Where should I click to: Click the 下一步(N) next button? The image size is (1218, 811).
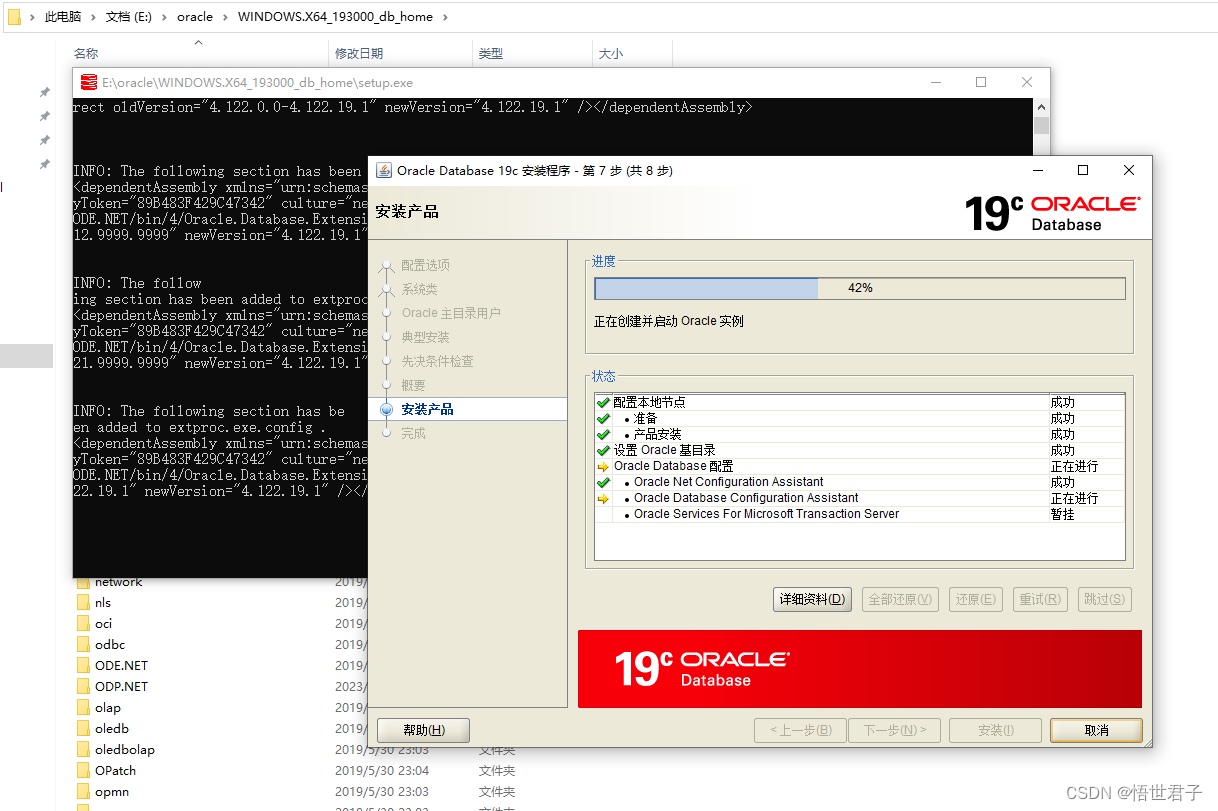(894, 730)
